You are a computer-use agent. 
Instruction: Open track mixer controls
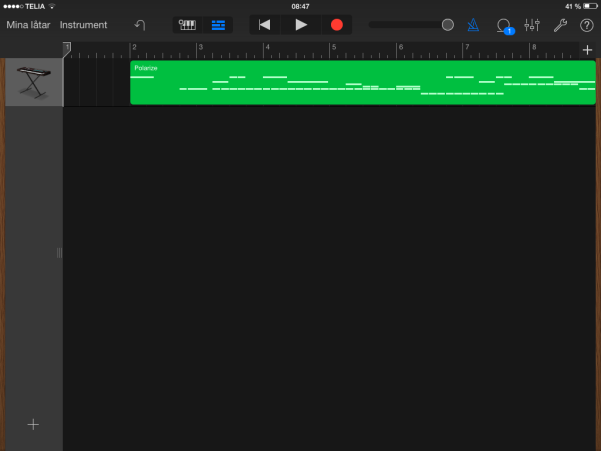pyautogui.click(x=532, y=25)
